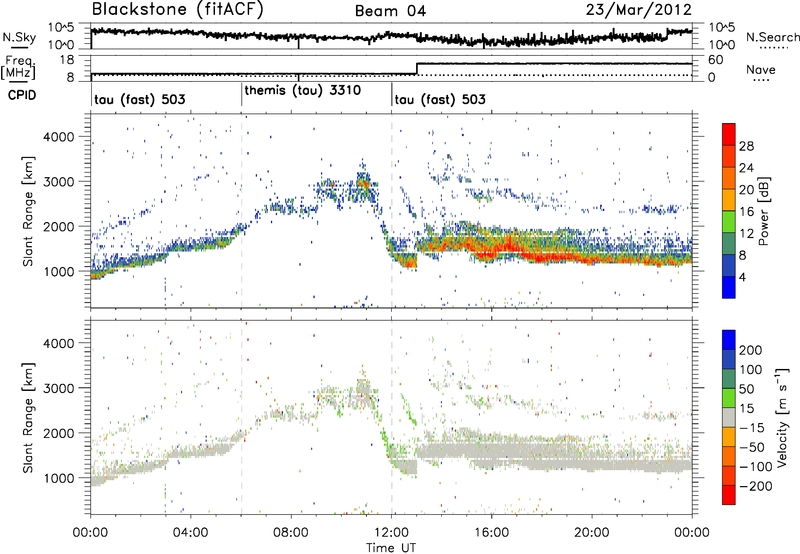Screen dimensions: 800x554
Task: Click the '2000' tick on the velocity panel axis
Action: click(x=58, y=433)
